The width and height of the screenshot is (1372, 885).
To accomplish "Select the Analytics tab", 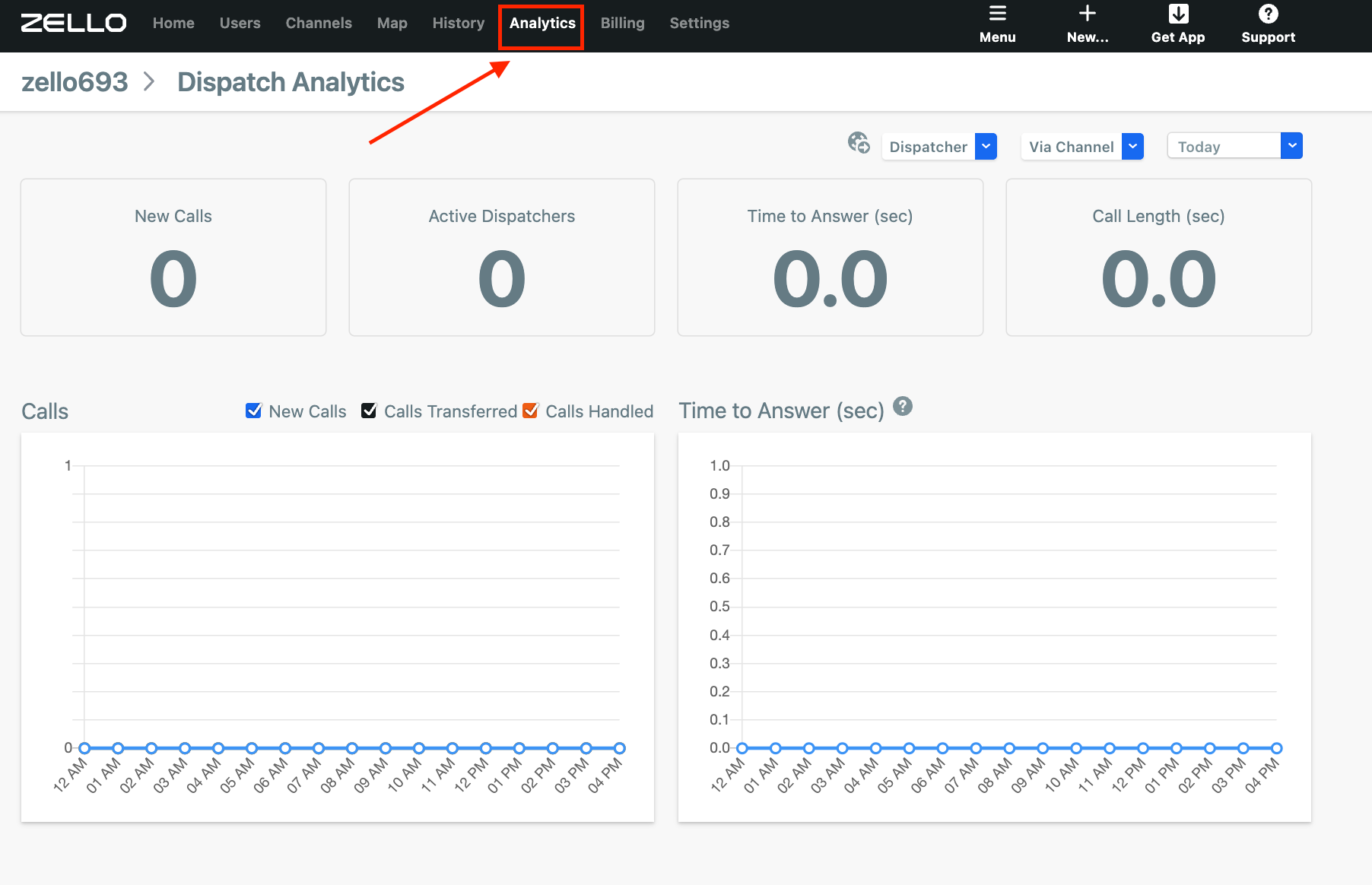I will click(x=542, y=23).
